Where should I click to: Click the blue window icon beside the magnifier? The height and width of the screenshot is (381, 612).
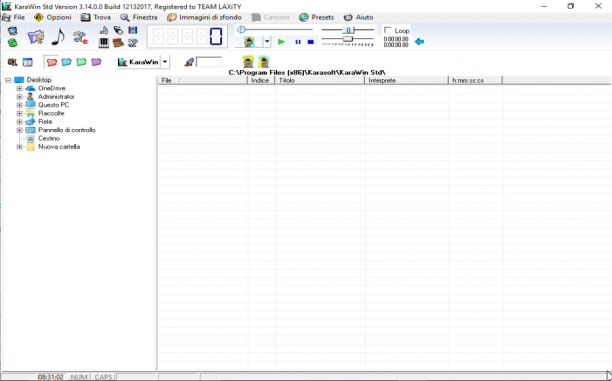tap(27, 62)
